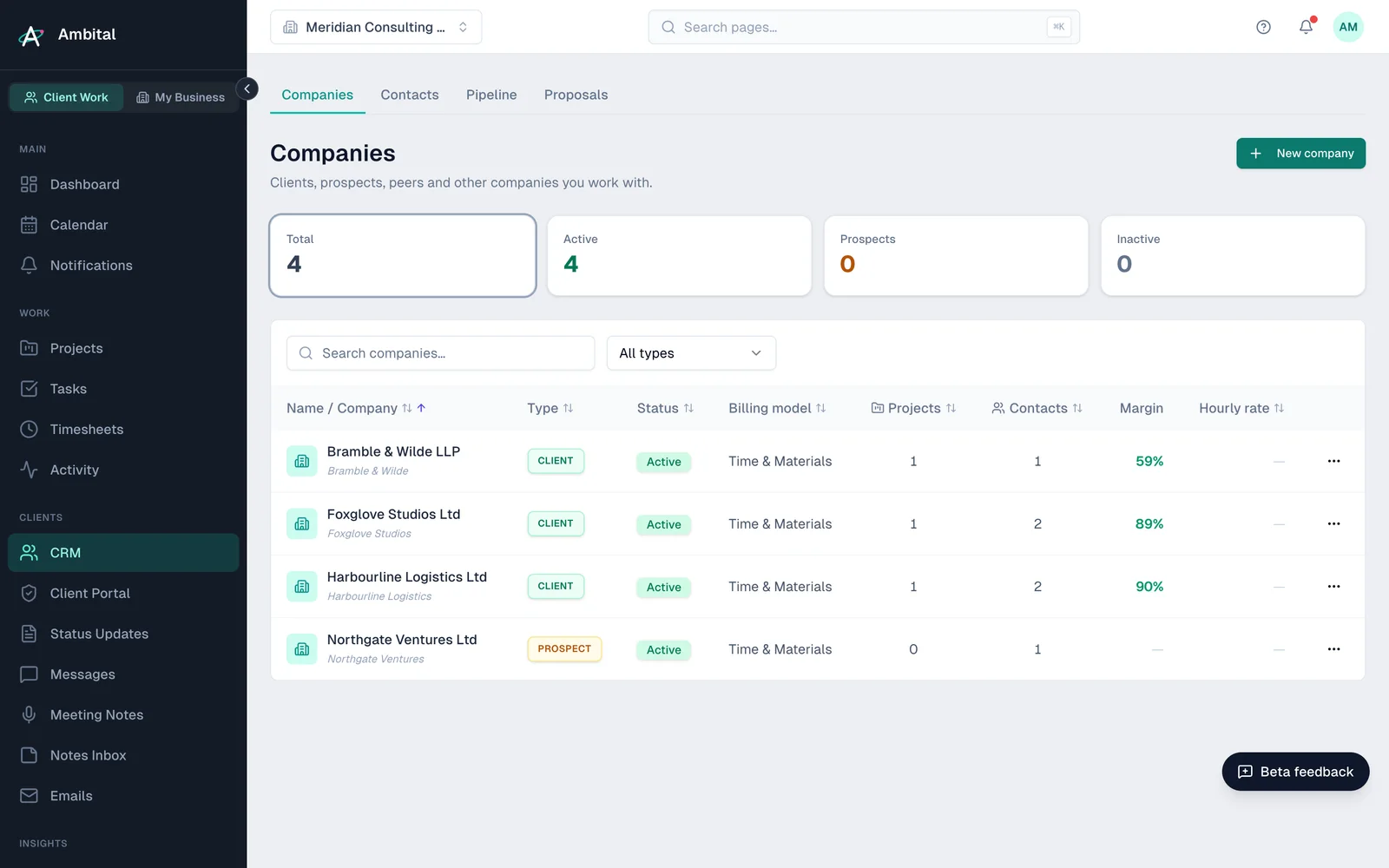Click the Active status for Foxglove Studios
The width and height of the screenshot is (1389, 868).
pos(663,524)
